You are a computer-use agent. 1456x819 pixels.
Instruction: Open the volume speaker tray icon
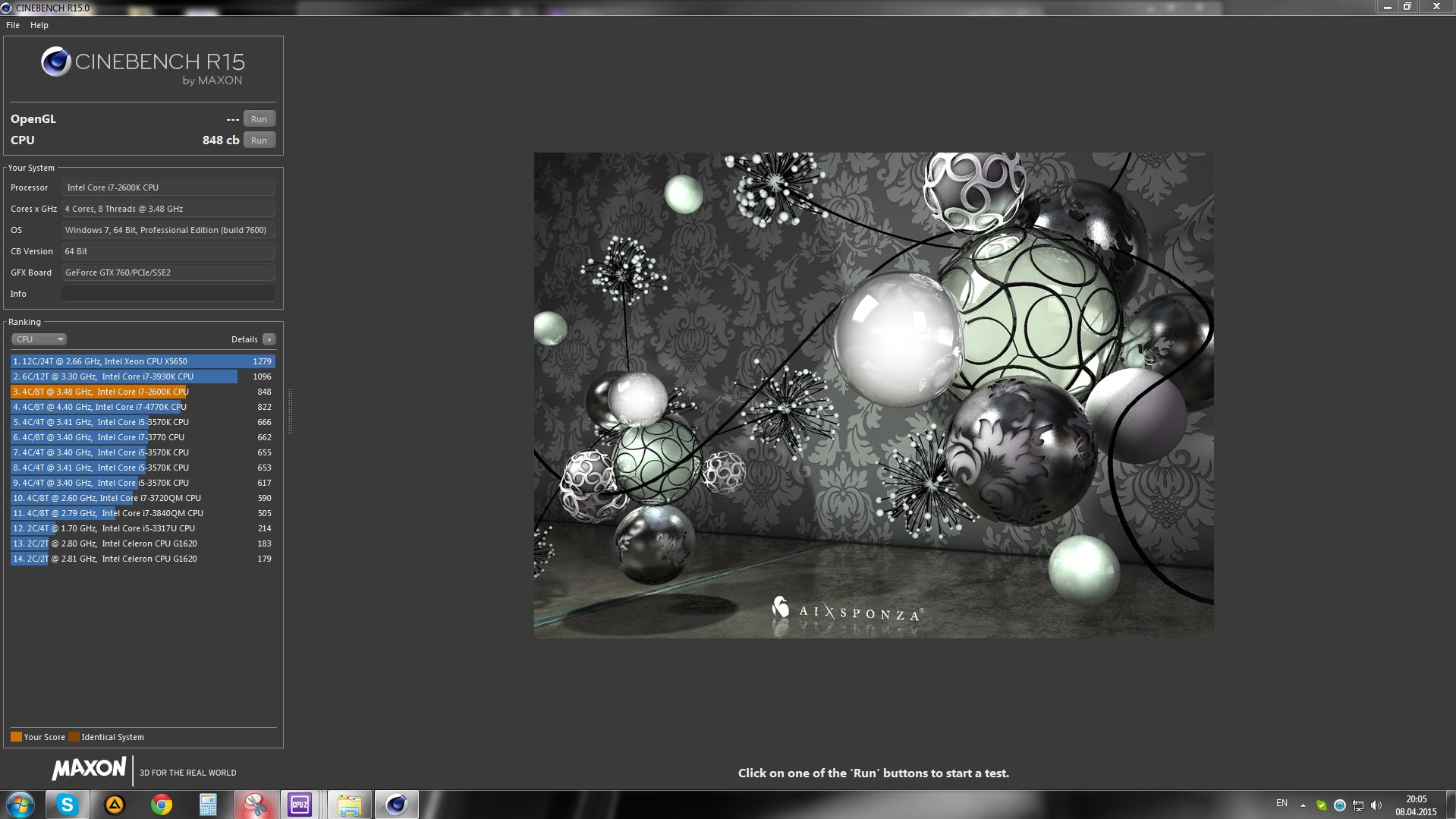(1376, 805)
